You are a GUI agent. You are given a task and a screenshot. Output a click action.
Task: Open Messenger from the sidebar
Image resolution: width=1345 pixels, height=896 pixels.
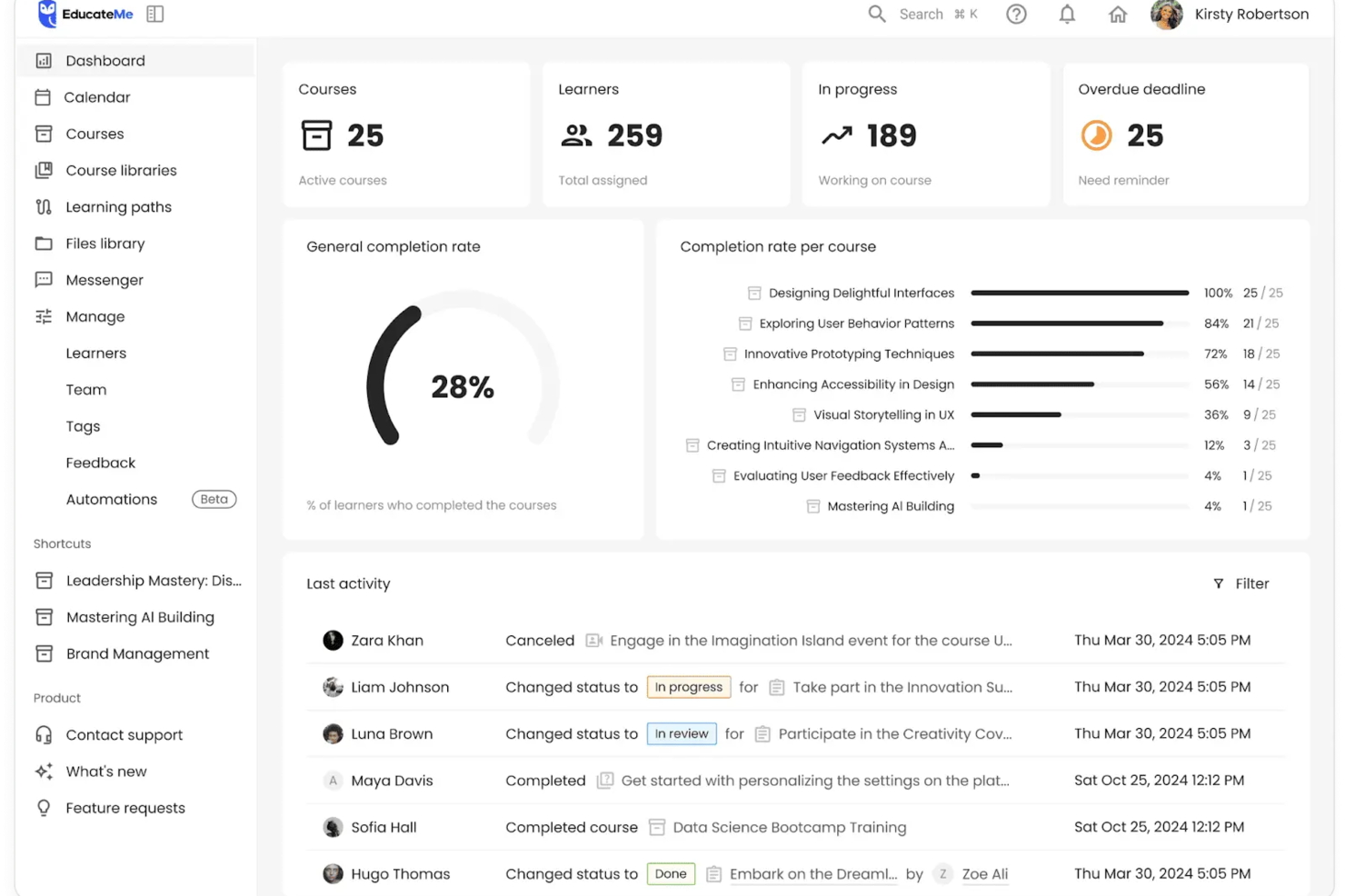tap(104, 280)
